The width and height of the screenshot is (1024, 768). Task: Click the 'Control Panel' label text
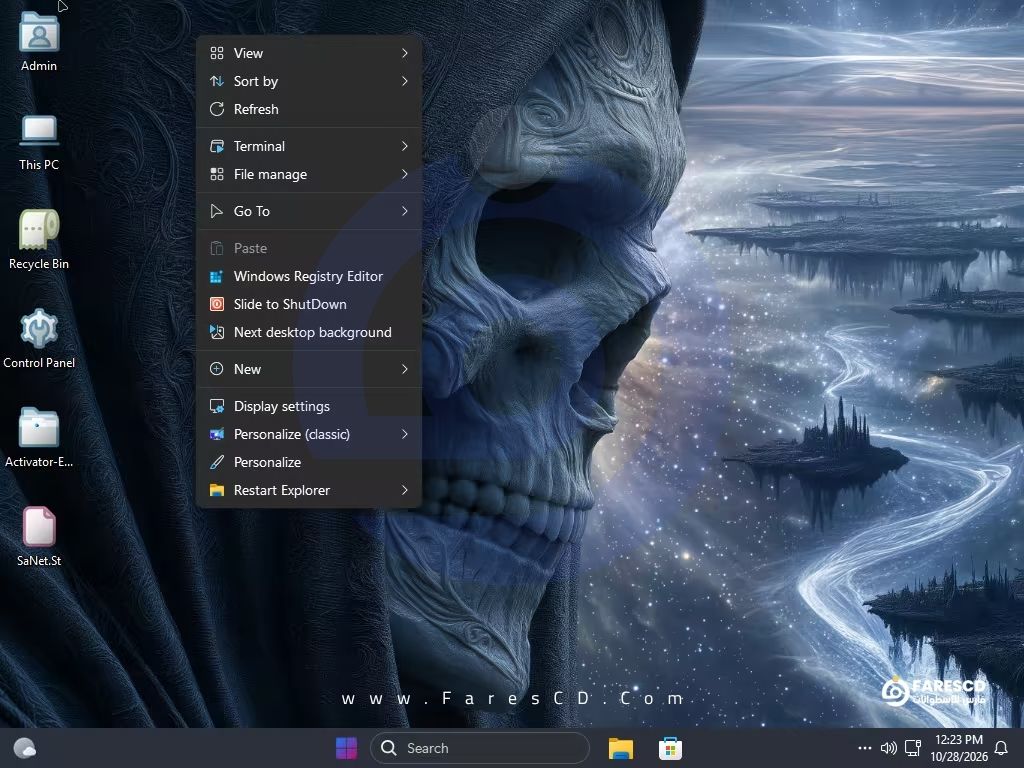point(39,362)
